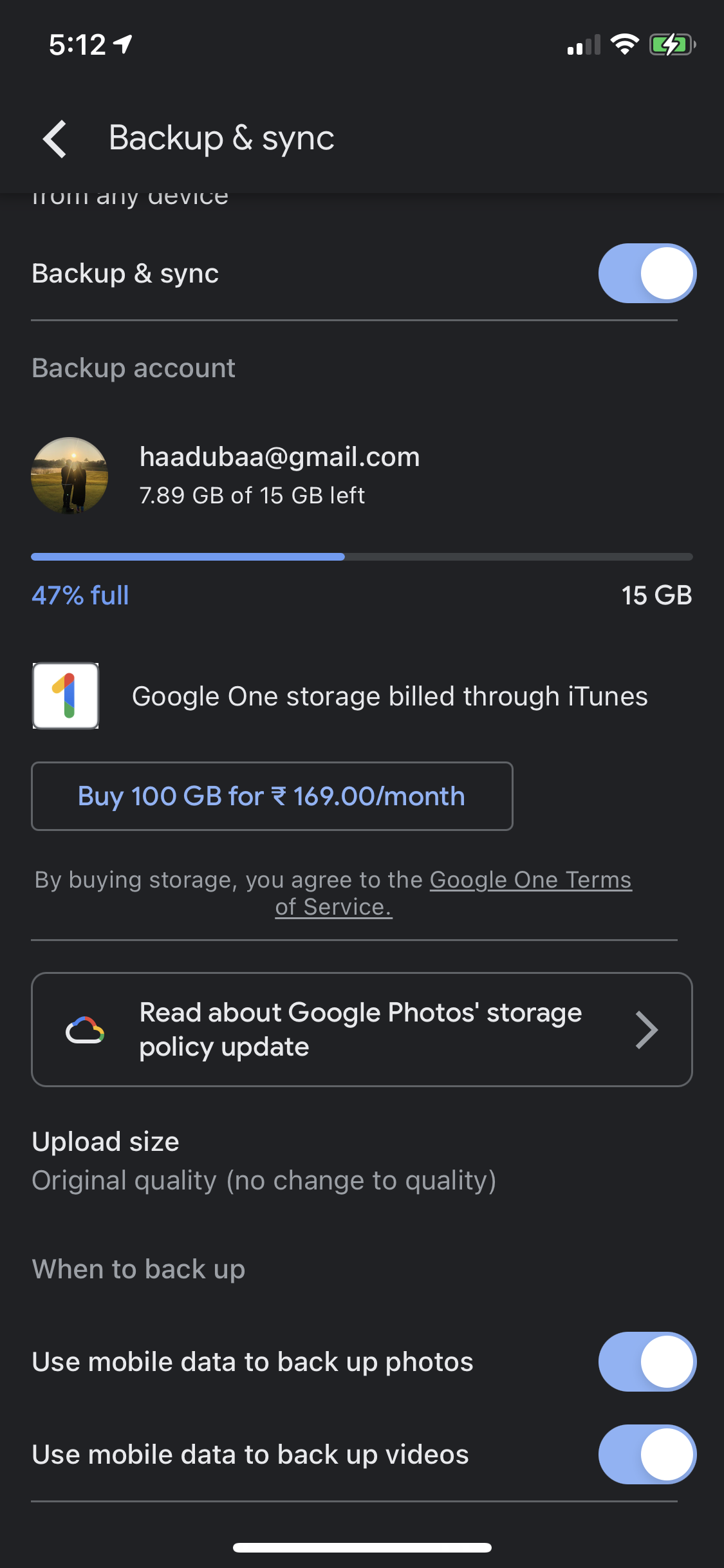This screenshot has width=724, height=1568.
Task: Open the Upload size setting
Action: coord(264,1161)
